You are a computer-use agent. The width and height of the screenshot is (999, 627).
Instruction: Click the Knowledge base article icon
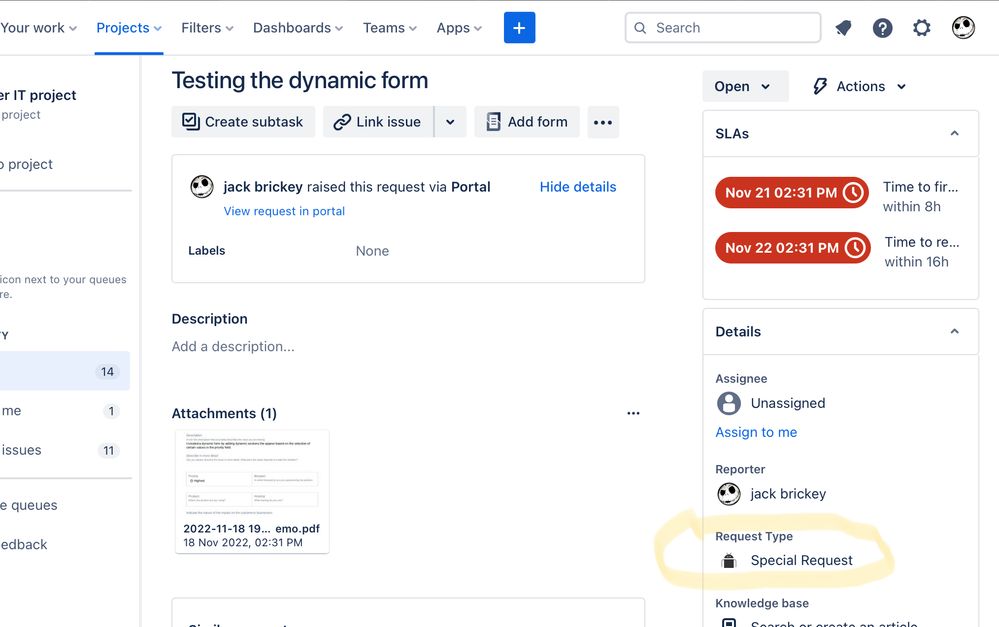[x=729, y=623]
